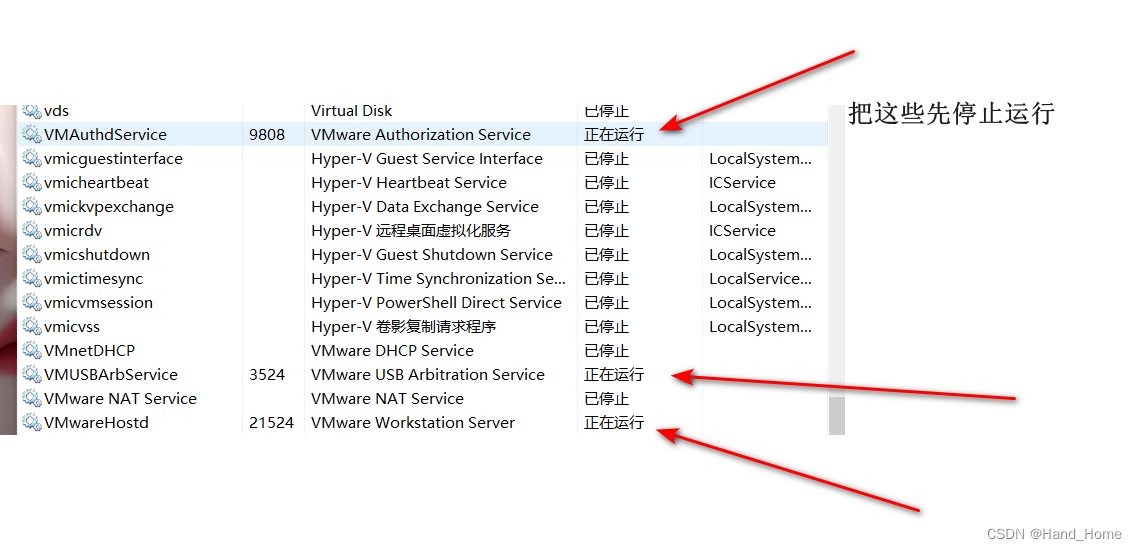
Task: Click 正在运行 status of VMwareHostd
Action: click(613, 422)
